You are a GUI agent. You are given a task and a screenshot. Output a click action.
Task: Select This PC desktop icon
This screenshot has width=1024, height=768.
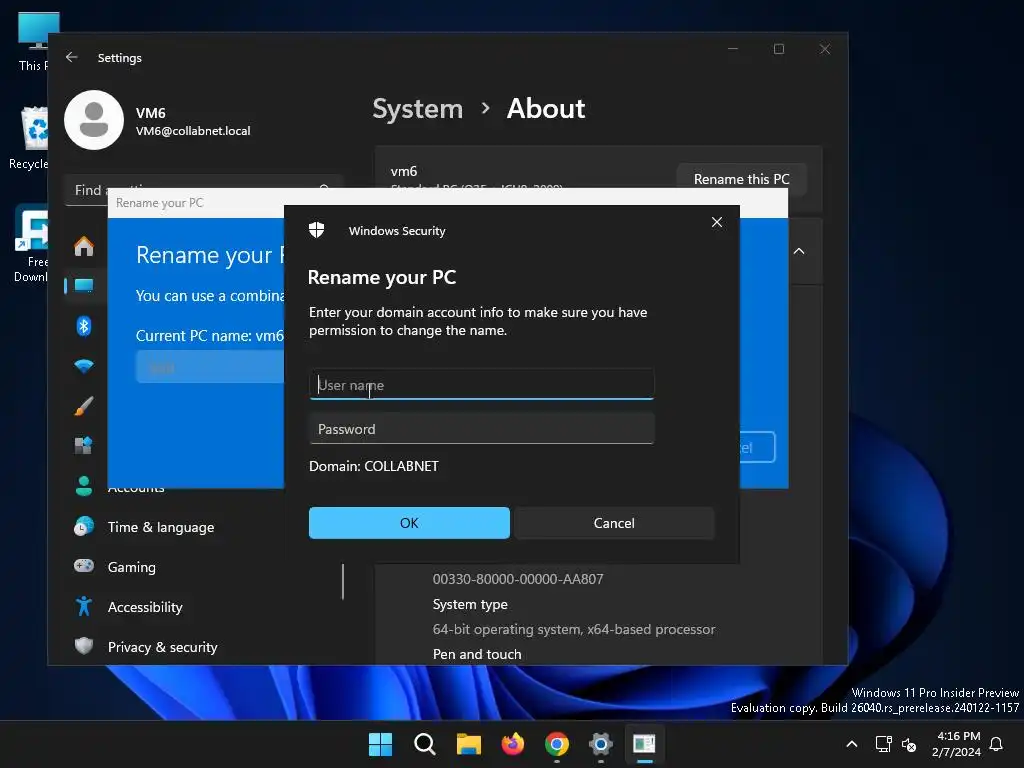pyautogui.click(x=35, y=42)
